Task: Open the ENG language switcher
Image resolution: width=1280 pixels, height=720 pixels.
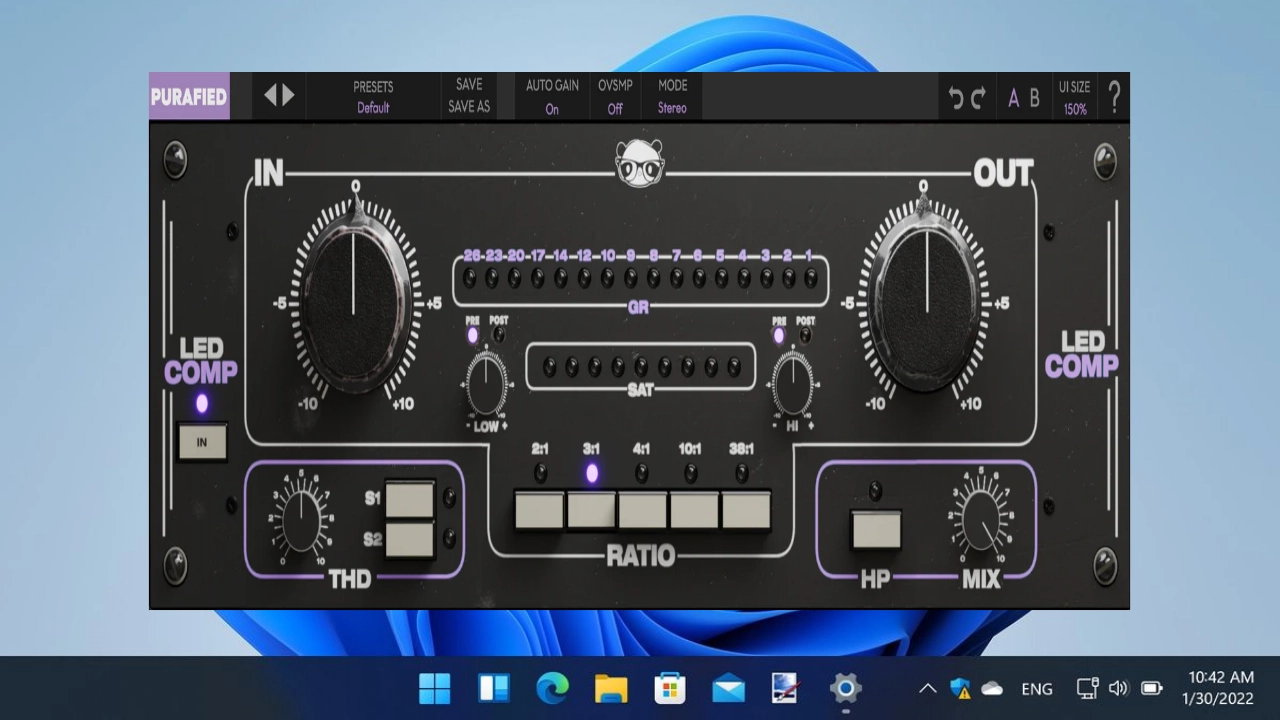Action: point(1037,688)
